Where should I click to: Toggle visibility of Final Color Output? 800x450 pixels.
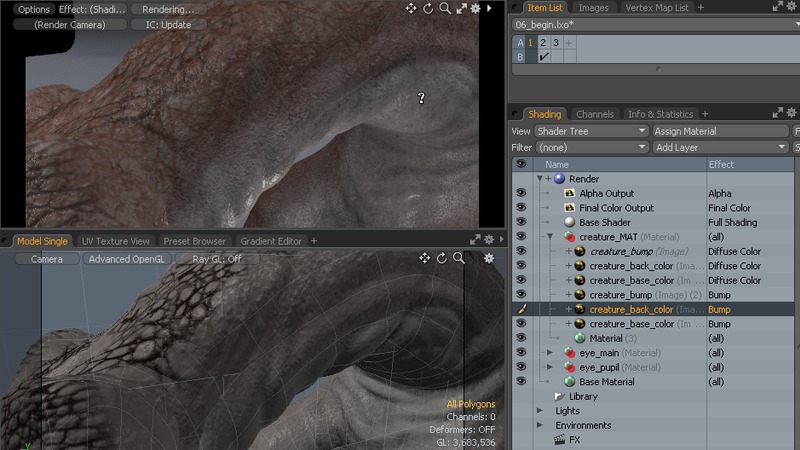pyautogui.click(x=521, y=207)
